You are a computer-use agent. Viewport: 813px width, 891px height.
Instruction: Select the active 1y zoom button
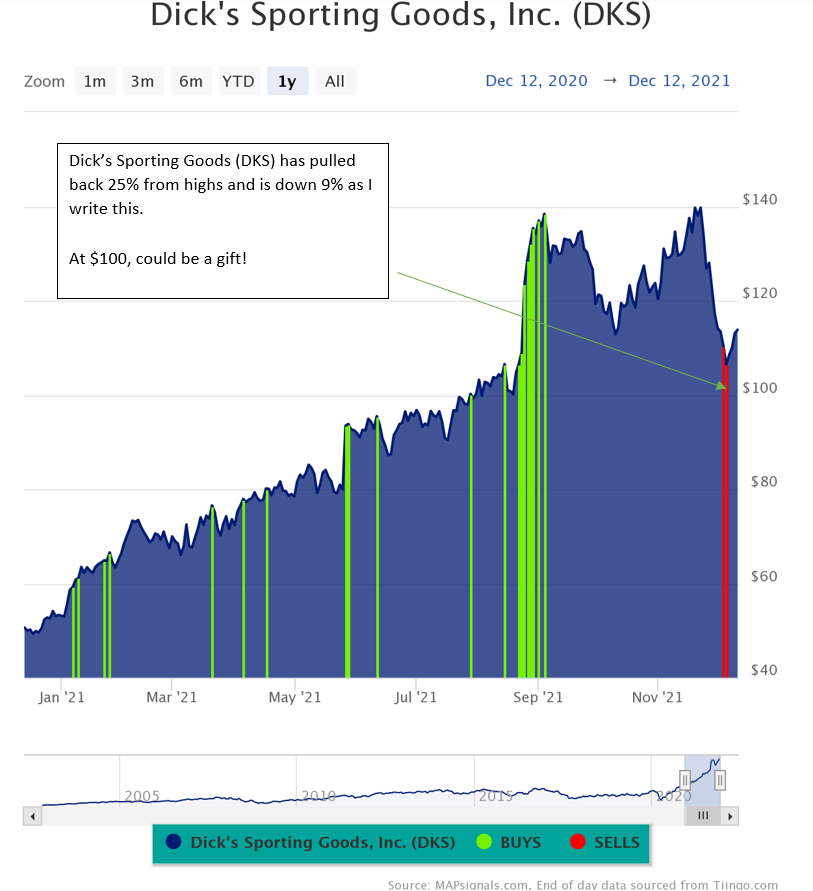(x=287, y=81)
